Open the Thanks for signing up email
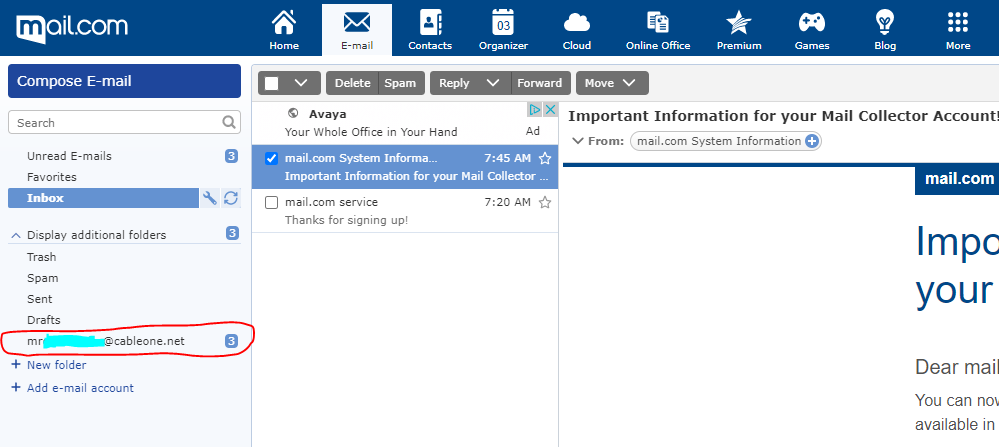 [405, 211]
